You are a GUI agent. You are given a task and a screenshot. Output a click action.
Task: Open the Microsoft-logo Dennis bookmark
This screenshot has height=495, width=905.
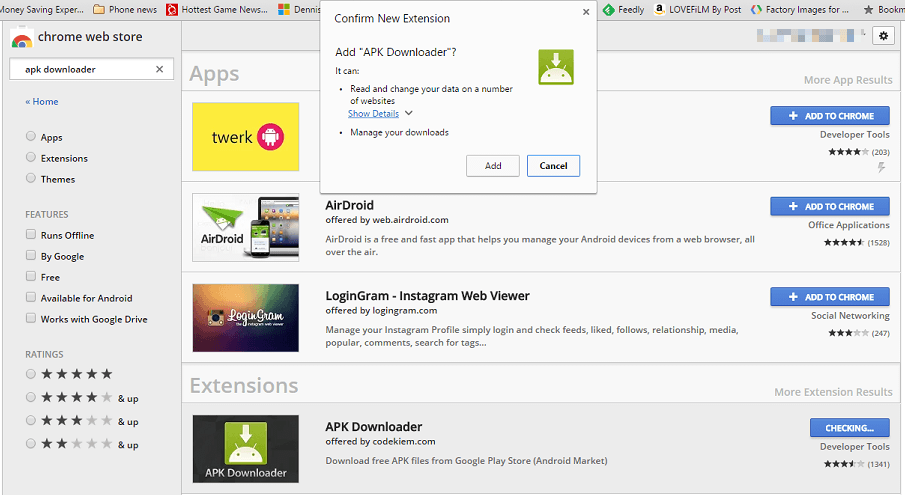298,9
